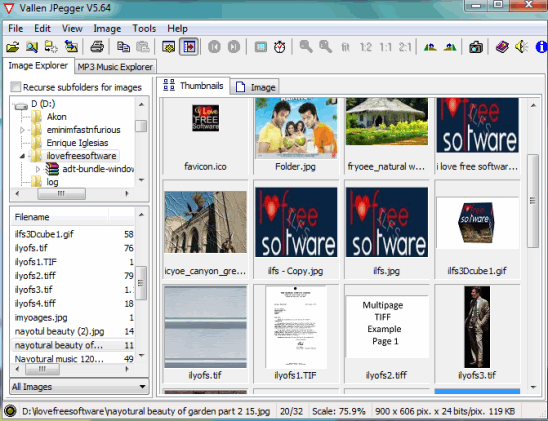Switch to the Image view tab

(x=255, y=87)
